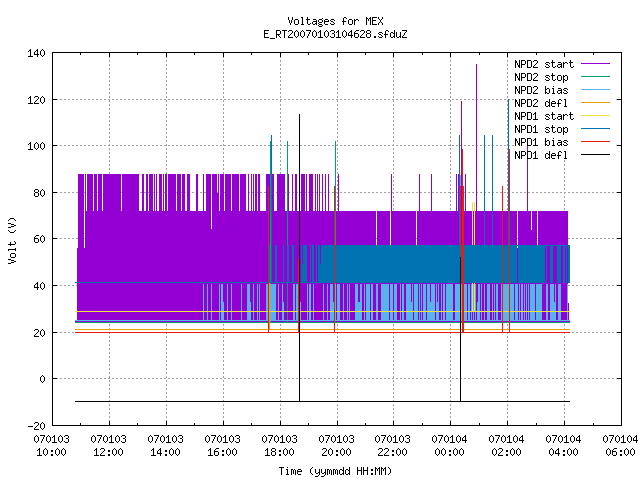Click the 'NPD2 stop' legend label
This screenshot has width=640, height=480.
click(541, 77)
